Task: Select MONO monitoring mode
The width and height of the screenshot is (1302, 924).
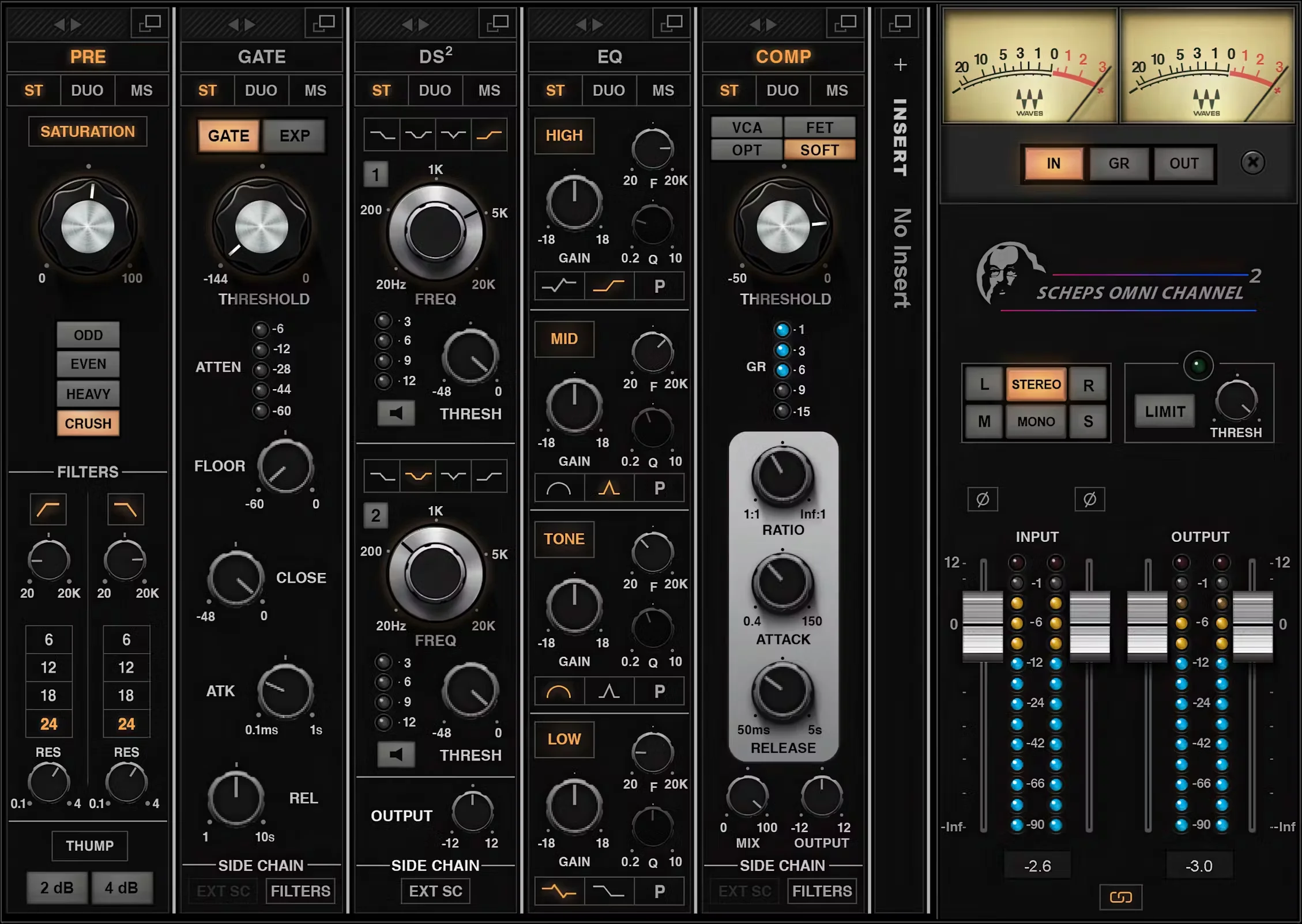Action: 1036,421
